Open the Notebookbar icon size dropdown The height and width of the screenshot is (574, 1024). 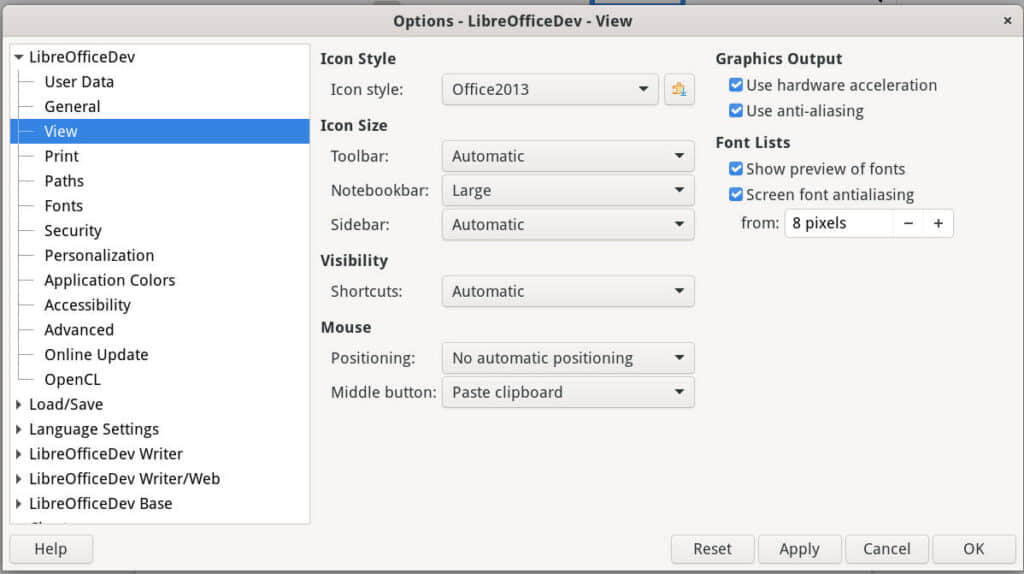click(x=567, y=190)
